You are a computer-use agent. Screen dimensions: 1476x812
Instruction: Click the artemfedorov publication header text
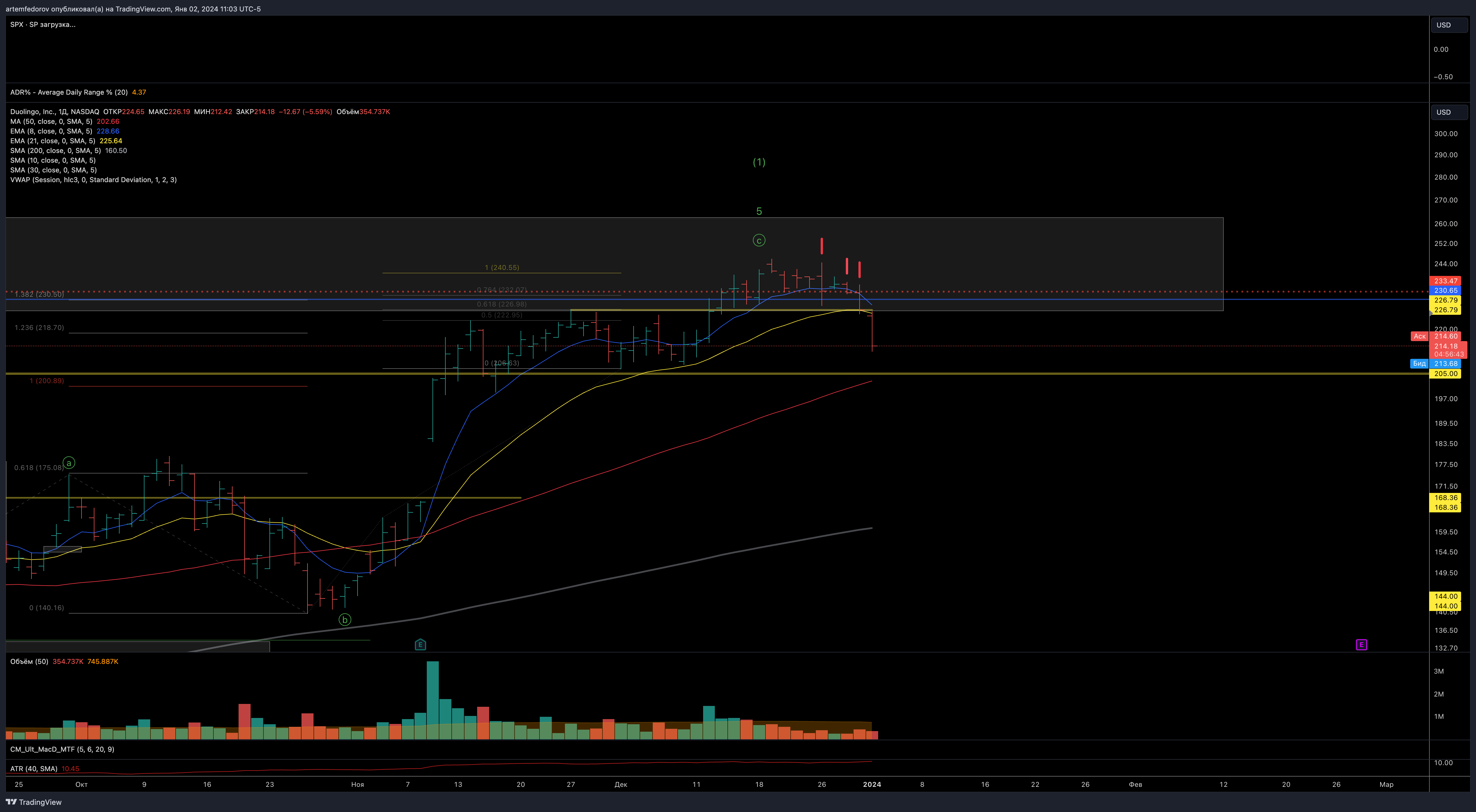[x=133, y=9]
